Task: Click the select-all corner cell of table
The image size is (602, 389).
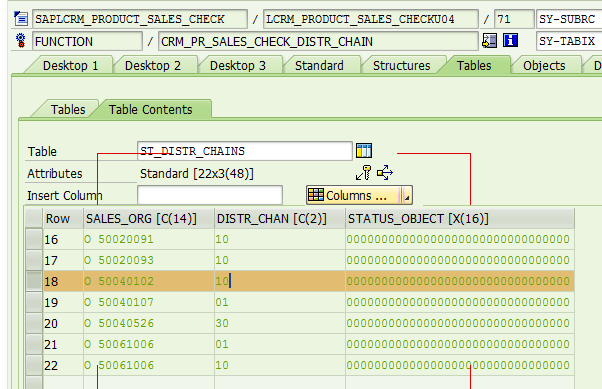Action: pyautogui.click(x=34, y=219)
